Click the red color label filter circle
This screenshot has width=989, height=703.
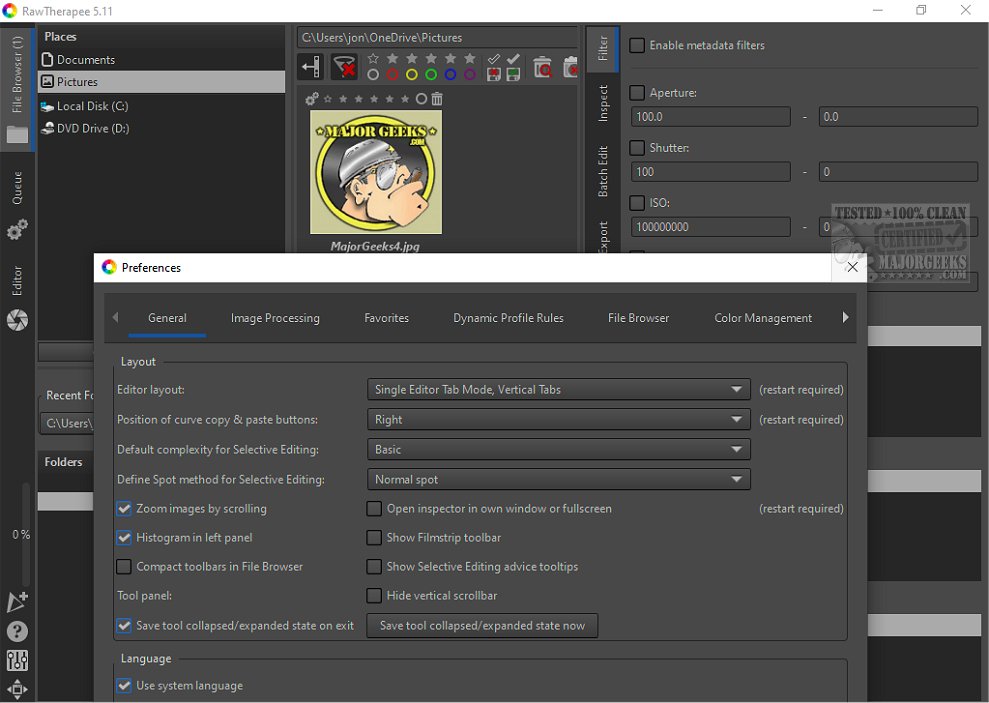click(x=392, y=75)
